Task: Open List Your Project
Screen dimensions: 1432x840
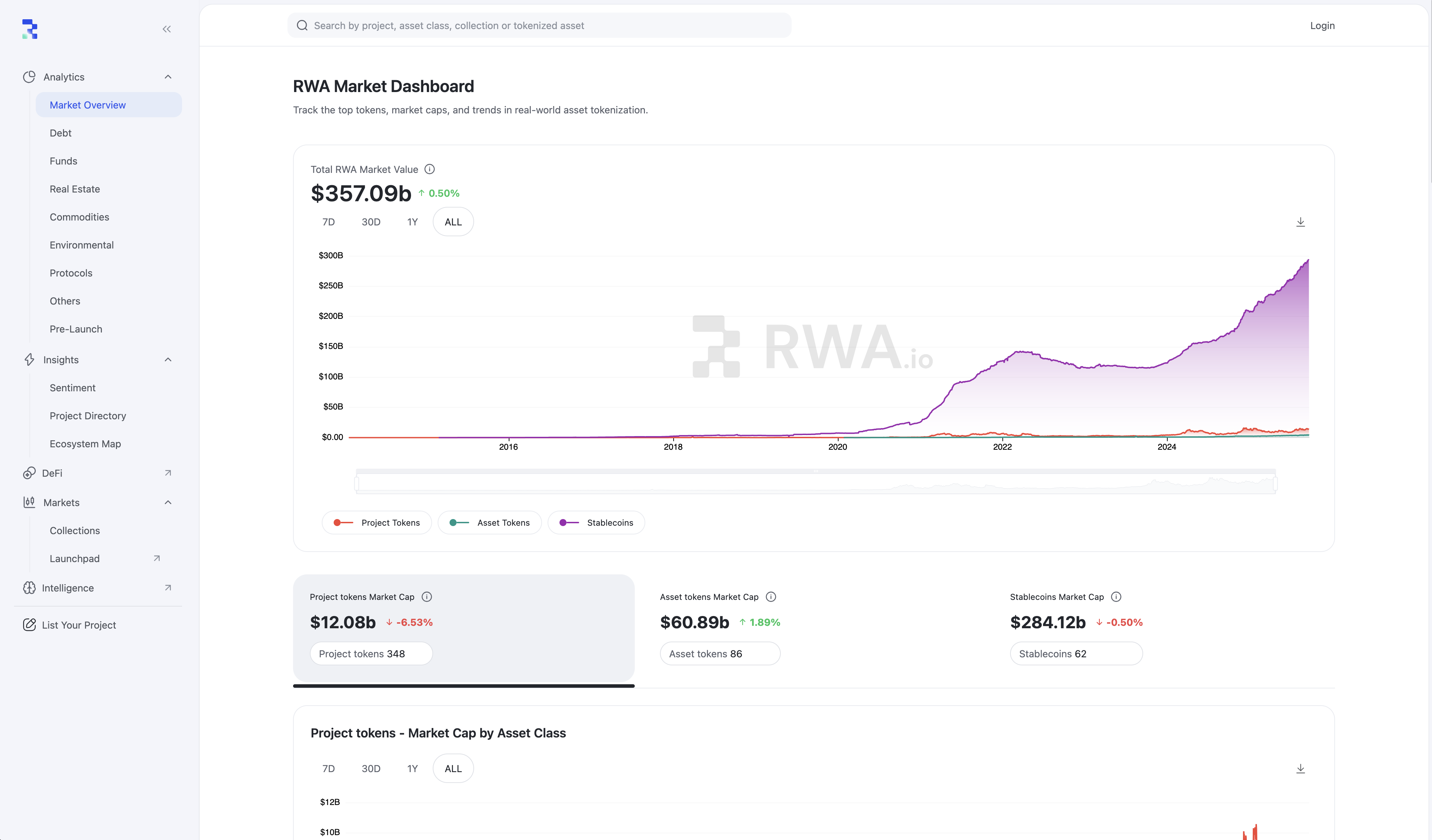Action: click(x=78, y=625)
